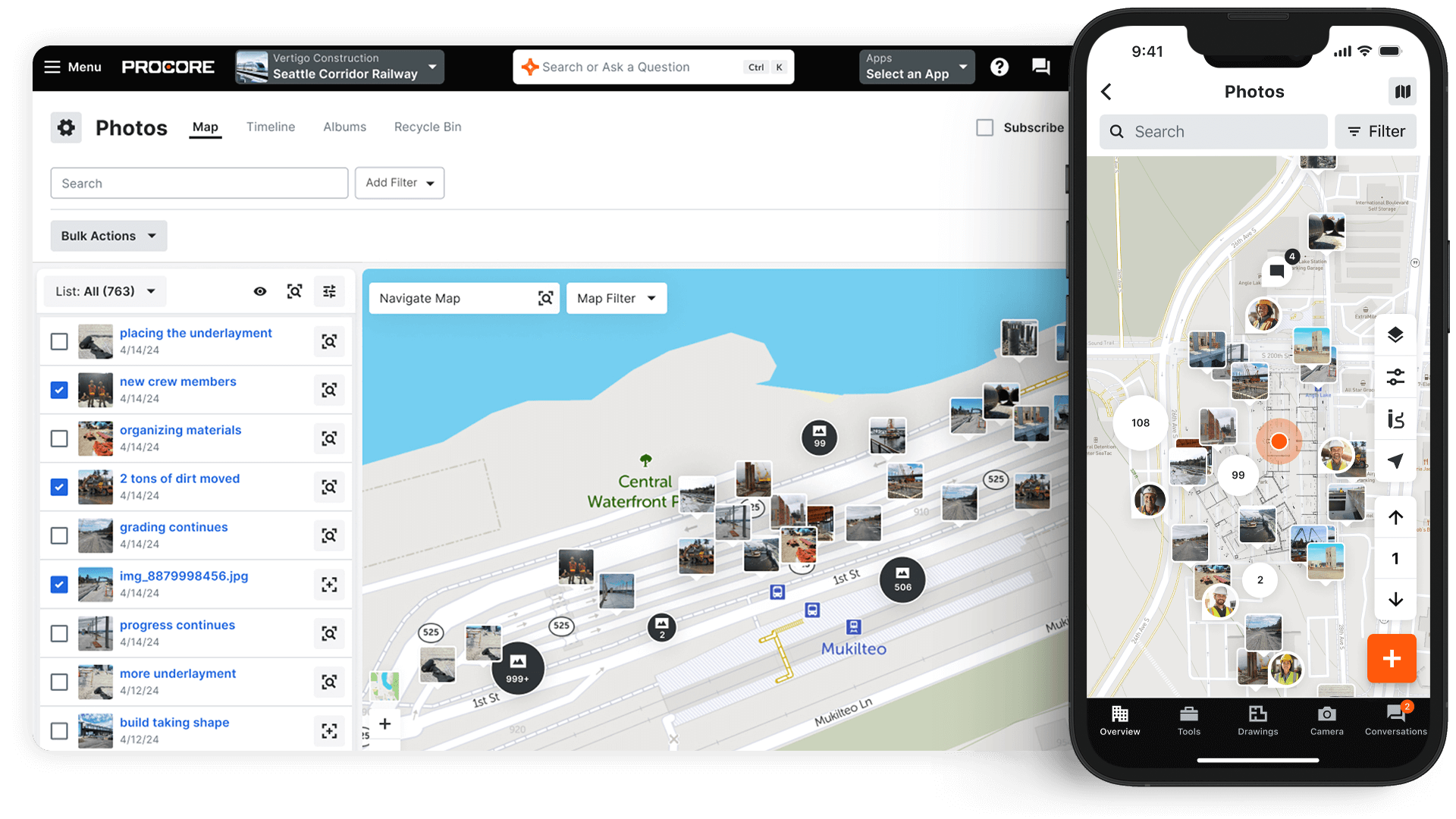The width and height of the screenshot is (1456, 819).
Task: Click the search input field on desktop
Action: (x=198, y=182)
